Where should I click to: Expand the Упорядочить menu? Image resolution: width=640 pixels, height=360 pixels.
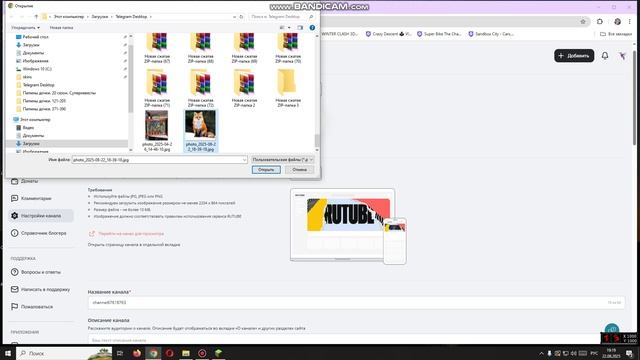point(25,28)
